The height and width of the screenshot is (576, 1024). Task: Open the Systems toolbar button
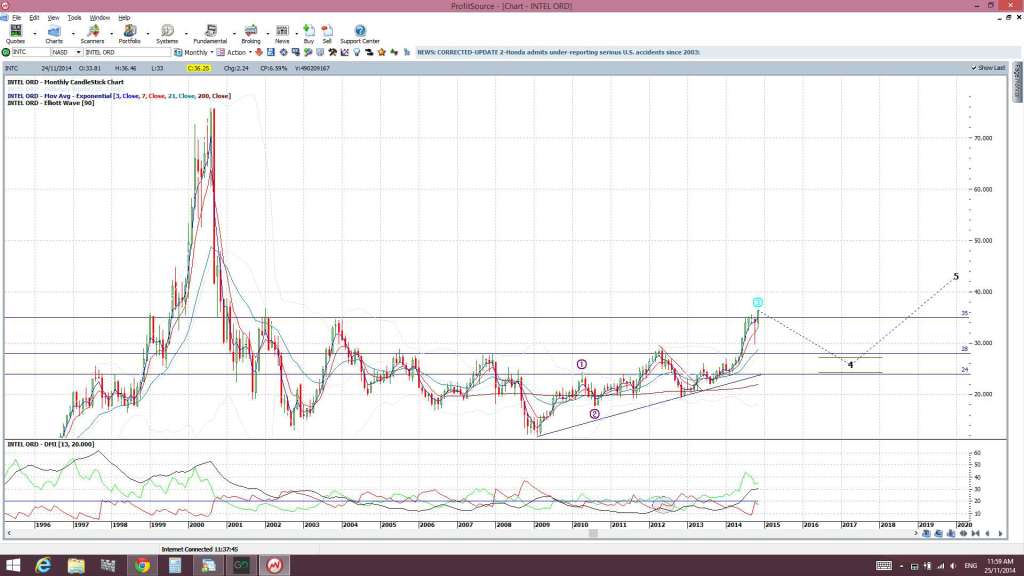[x=167, y=34]
